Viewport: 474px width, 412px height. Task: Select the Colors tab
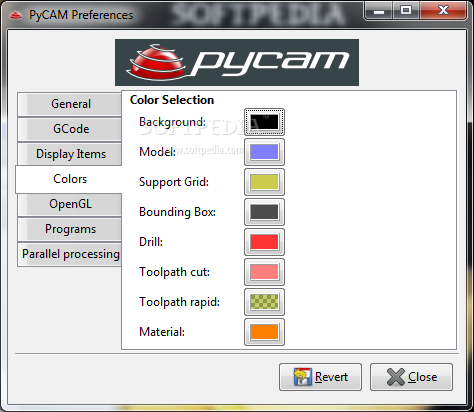pyautogui.click(x=69, y=179)
